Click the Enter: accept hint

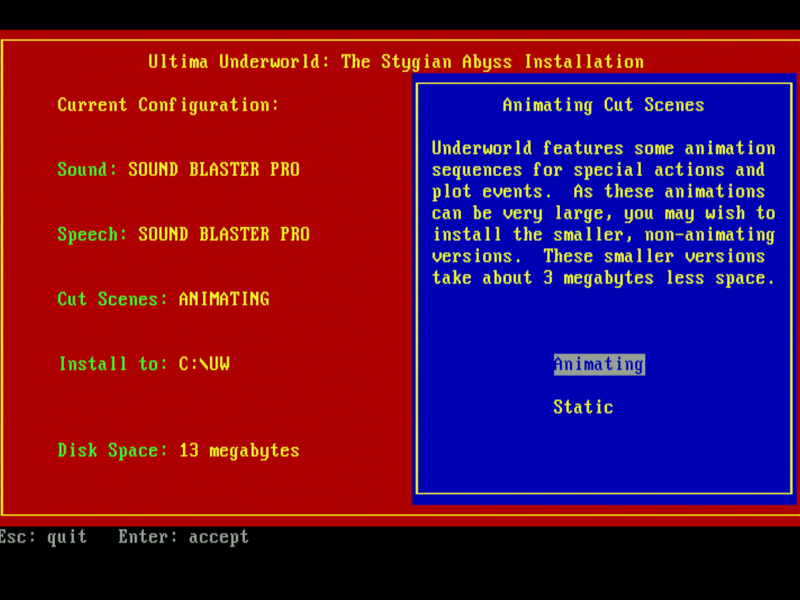tap(184, 537)
